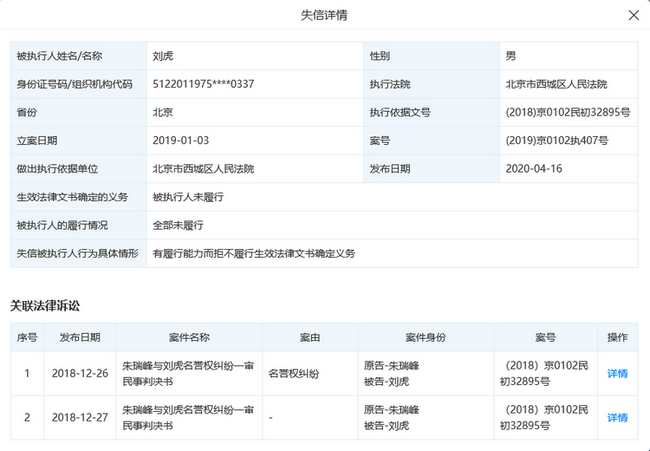Select the 名誉权纠纷 cause cell in row 1
This screenshot has height=451, width=650.
point(293,374)
